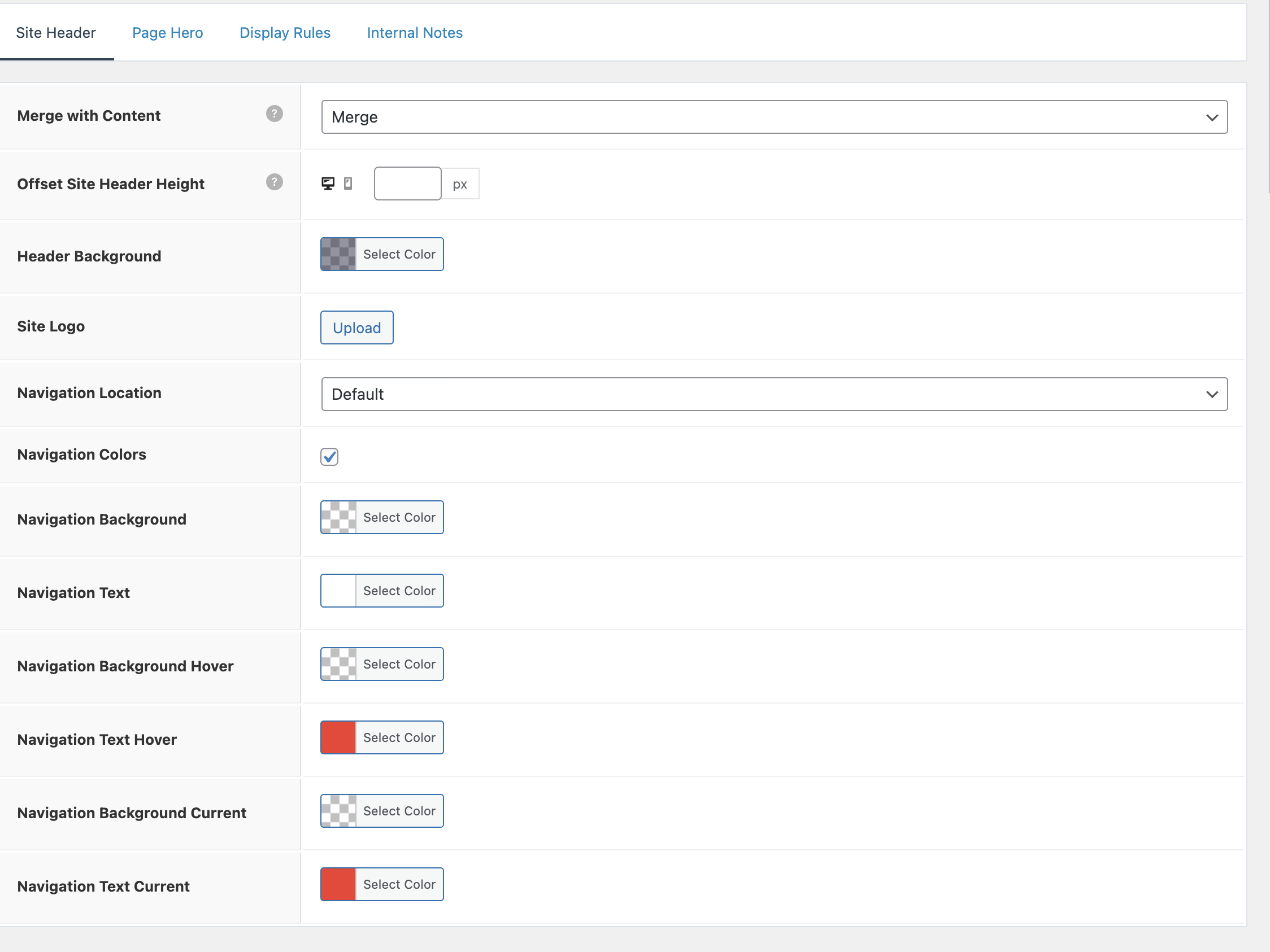This screenshot has height=952, width=1270.
Task: Click Select Color for Navigation Background Current
Action: pos(399,811)
